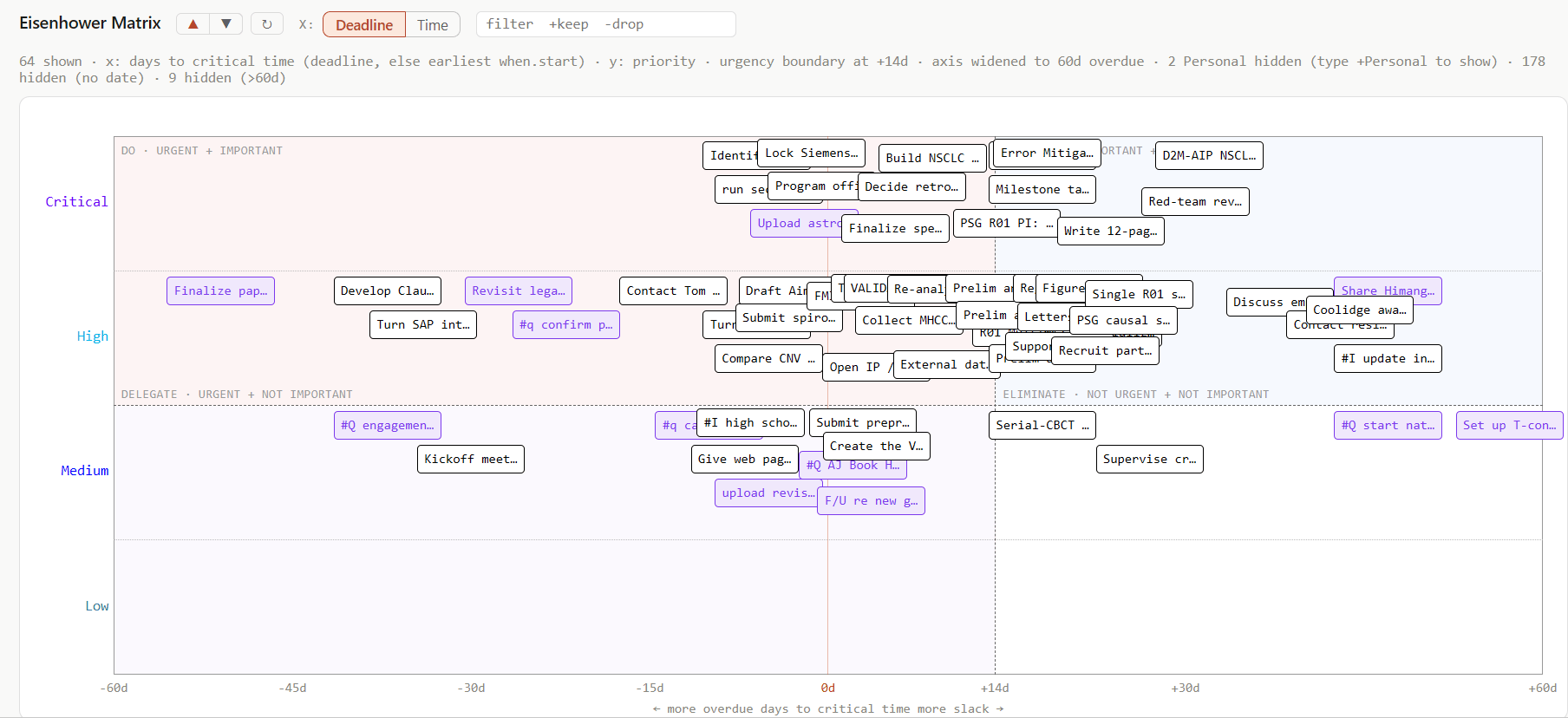The width and height of the screenshot is (1568, 718).
Task: Click the down triangle icon
Action: pos(225,24)
